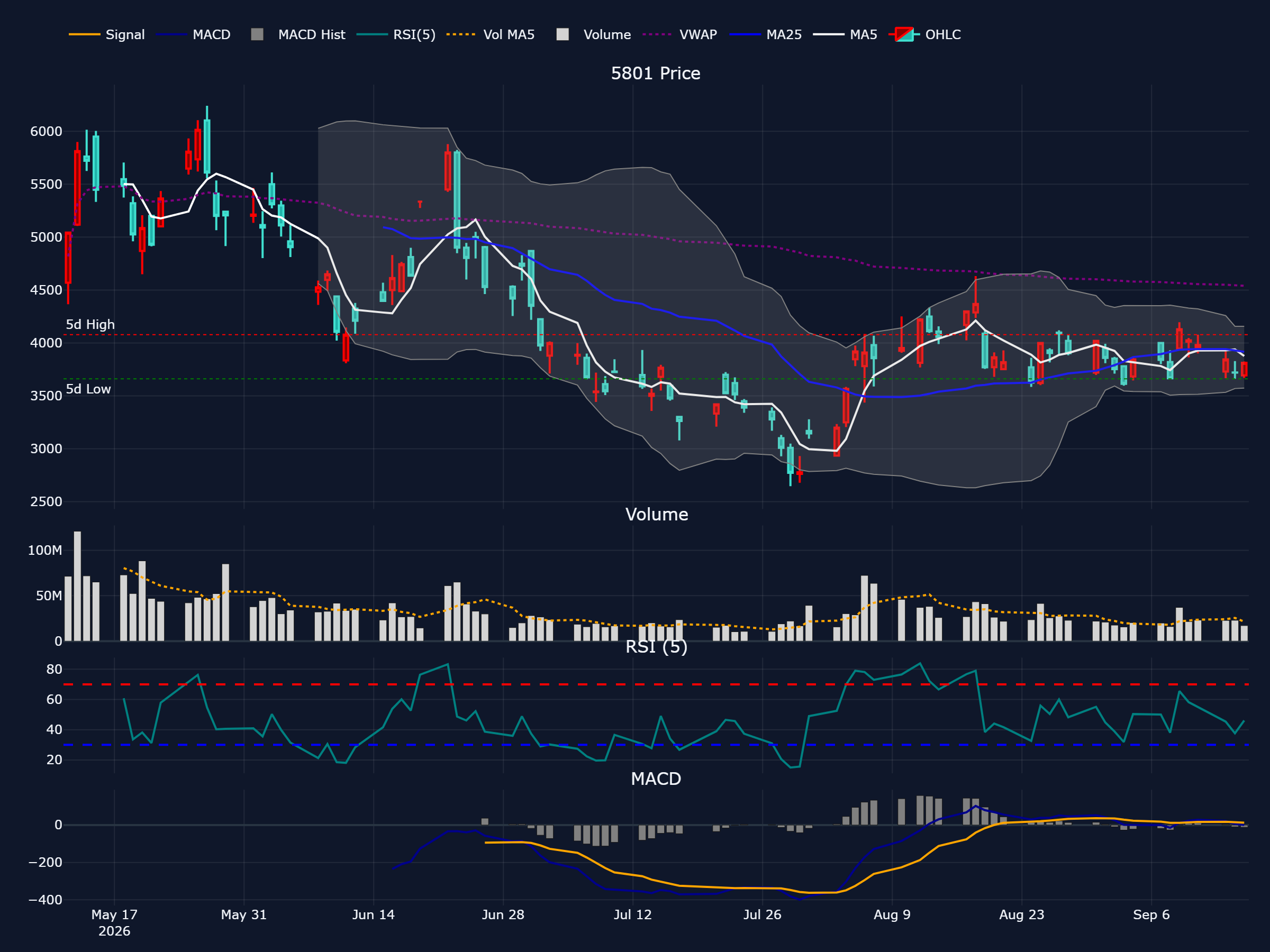1270x952 pixels.
Task: Click the 6000 price axis label
Action: pos(46,131)
